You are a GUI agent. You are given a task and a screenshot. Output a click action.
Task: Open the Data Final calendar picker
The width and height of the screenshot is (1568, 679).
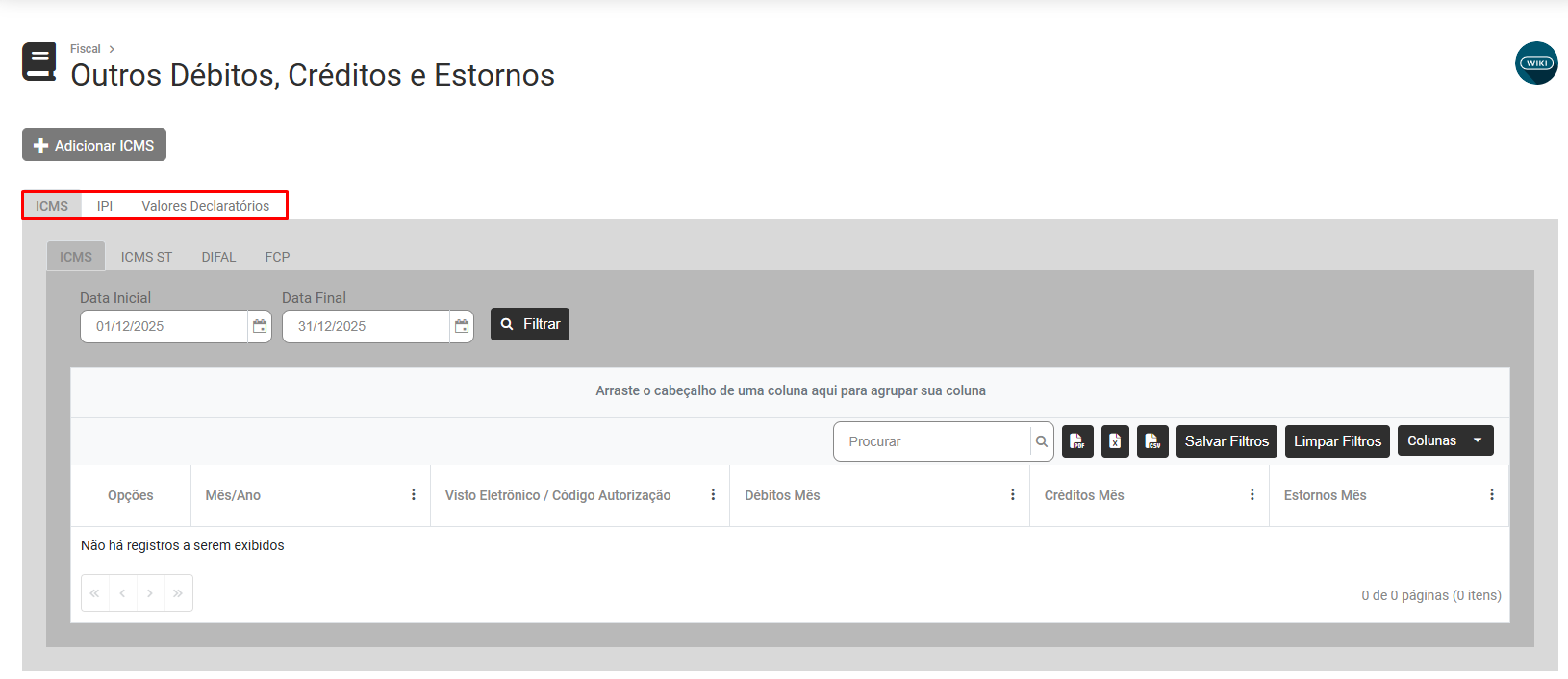click(462, 327)
